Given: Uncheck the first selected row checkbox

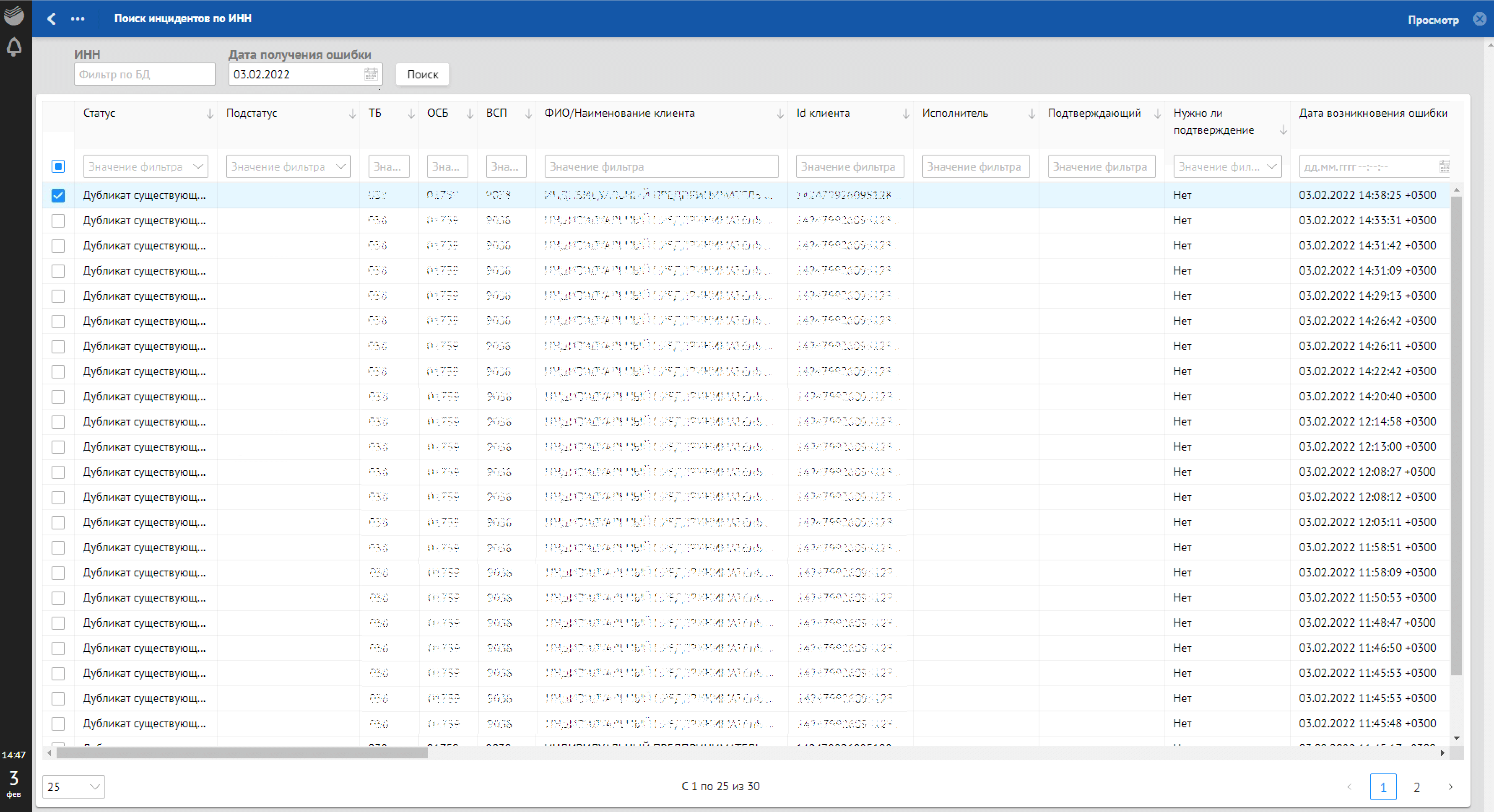Looking at the screenshot, I should click(x=58, y=195).
